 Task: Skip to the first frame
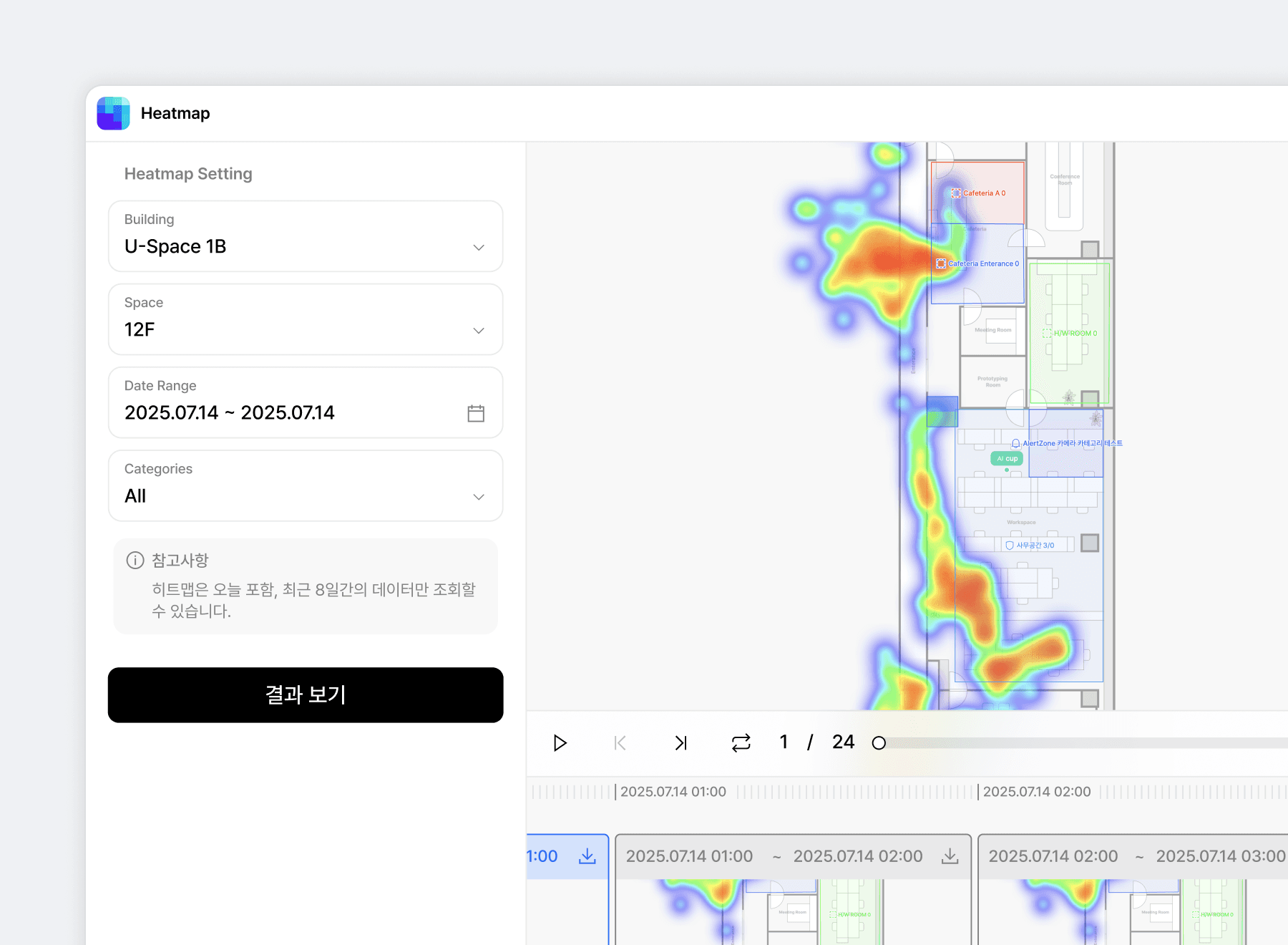tap(620, 743)
